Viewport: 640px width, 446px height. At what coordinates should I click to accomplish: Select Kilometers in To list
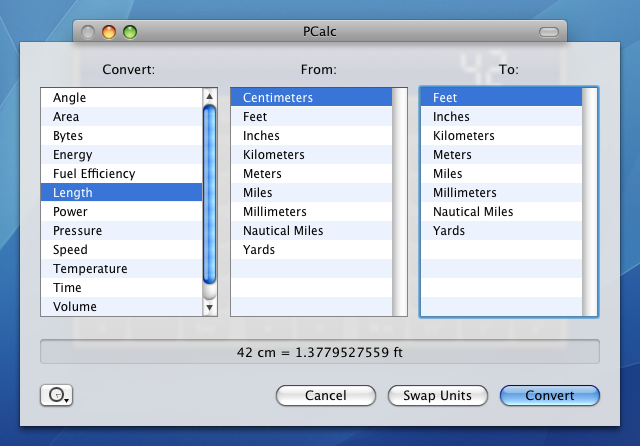click(501, 135)
